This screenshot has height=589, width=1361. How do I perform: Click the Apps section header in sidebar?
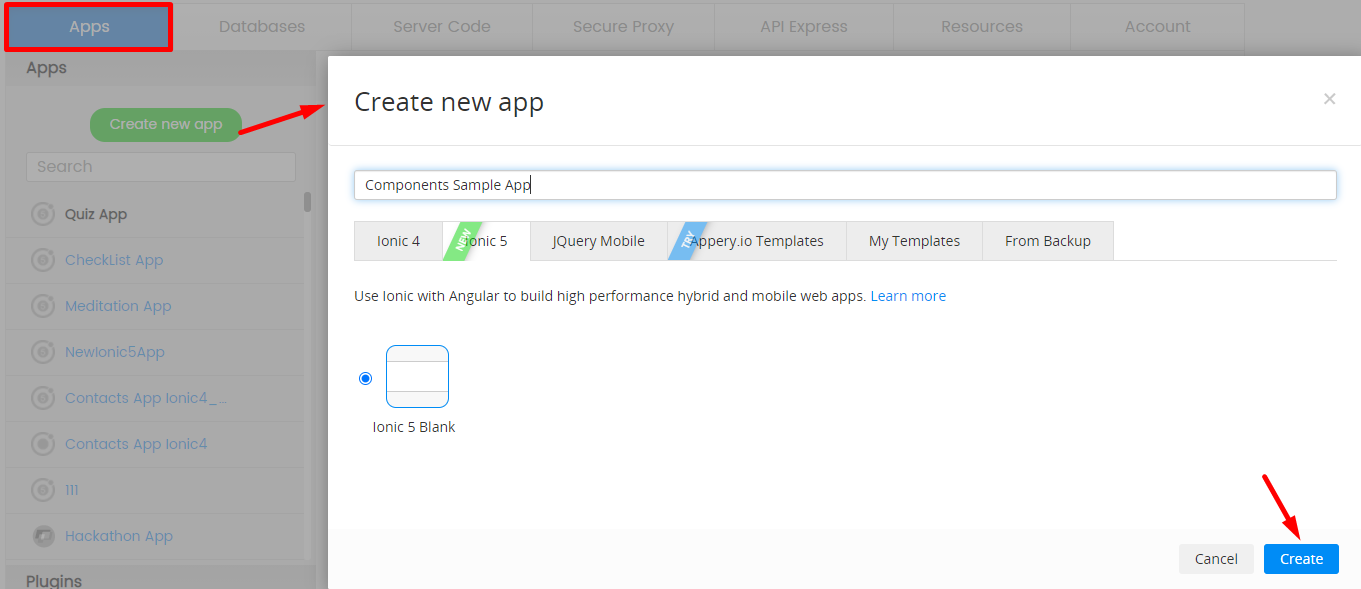coord(161,68)
